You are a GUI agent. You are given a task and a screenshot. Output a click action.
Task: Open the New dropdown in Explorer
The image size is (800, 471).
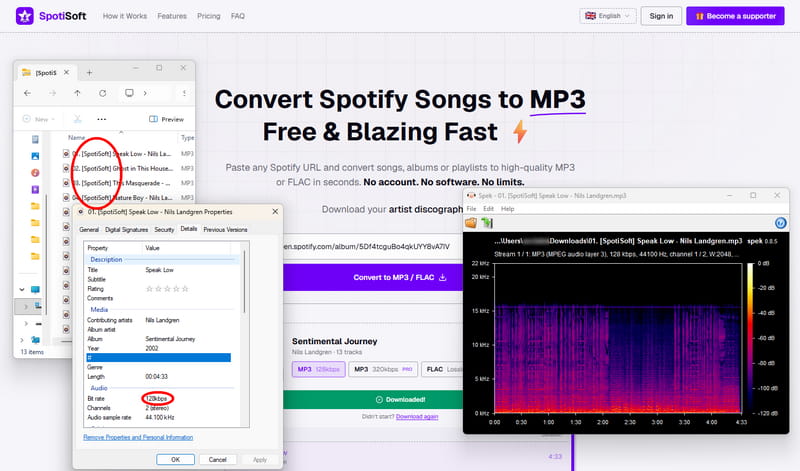tap(39, 119)
